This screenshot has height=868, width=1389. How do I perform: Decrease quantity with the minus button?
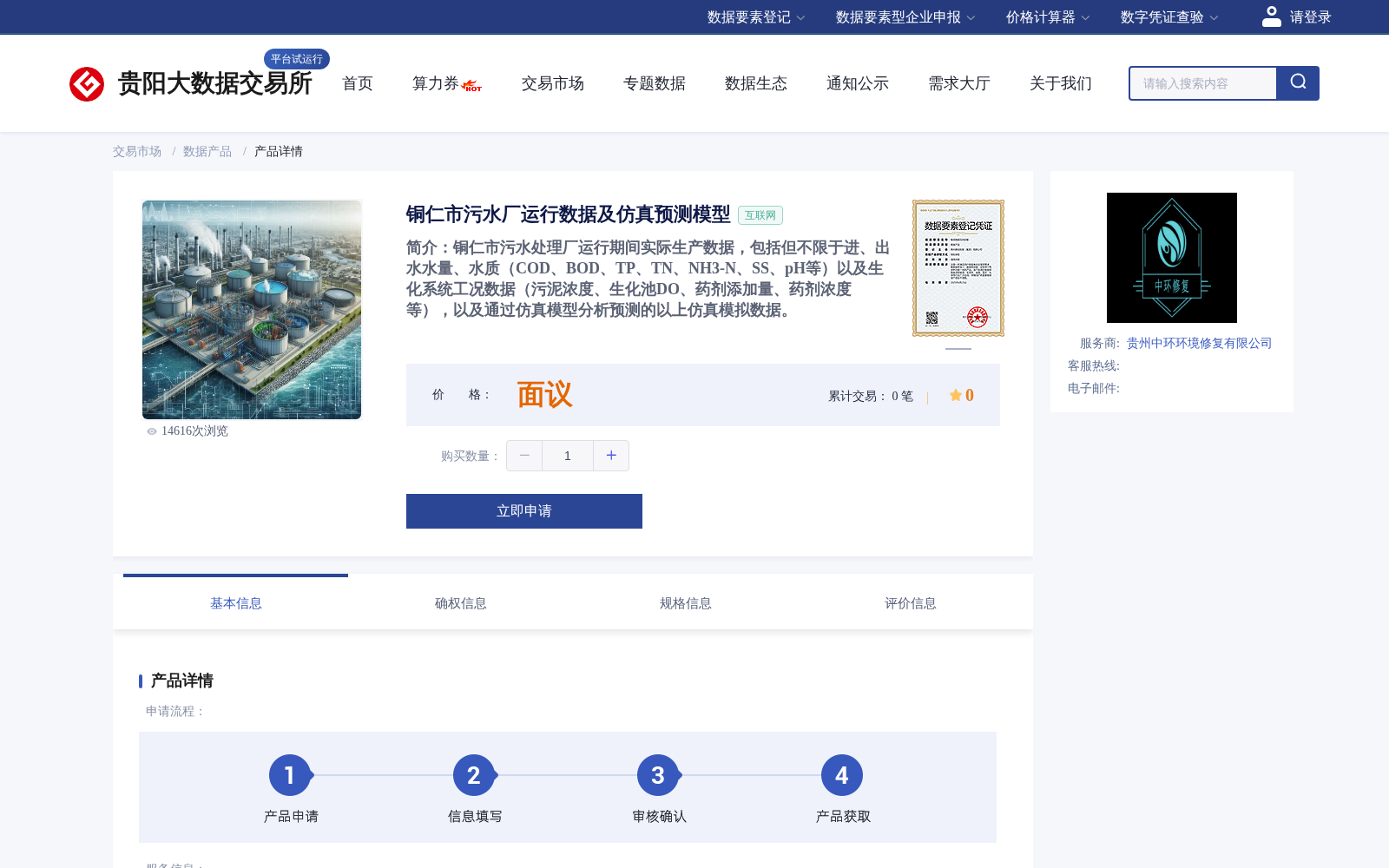coord(524,456)
